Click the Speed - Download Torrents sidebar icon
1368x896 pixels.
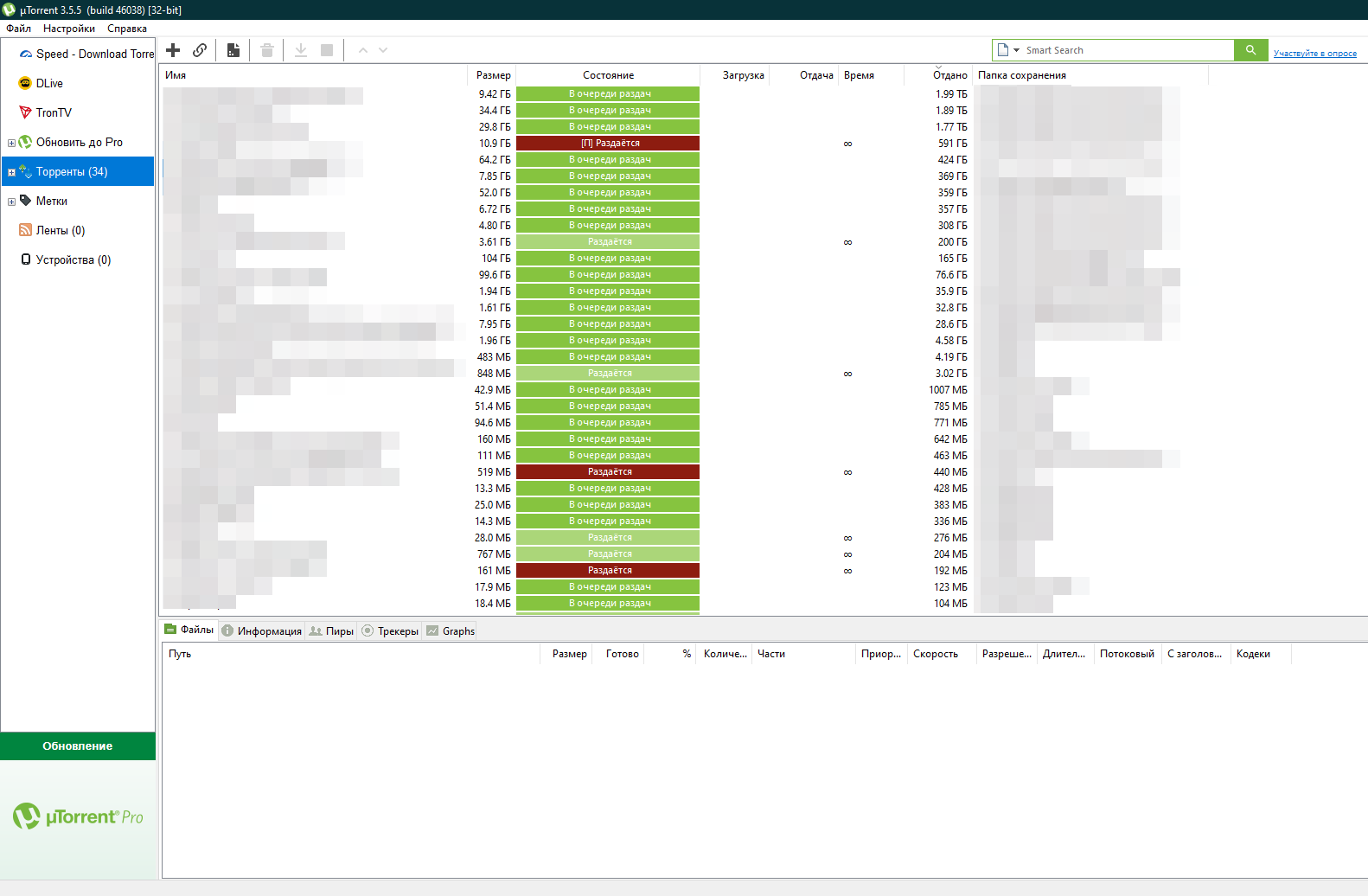point(26,54)
